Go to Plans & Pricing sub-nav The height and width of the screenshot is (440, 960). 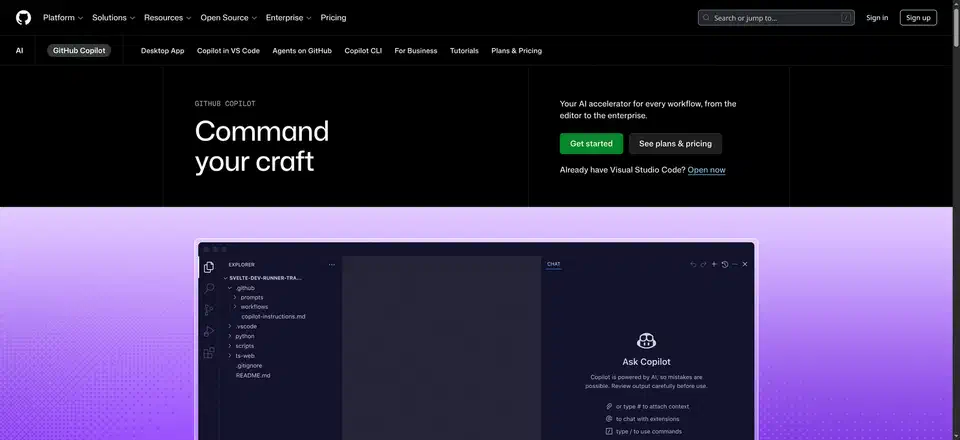point(516,51)
